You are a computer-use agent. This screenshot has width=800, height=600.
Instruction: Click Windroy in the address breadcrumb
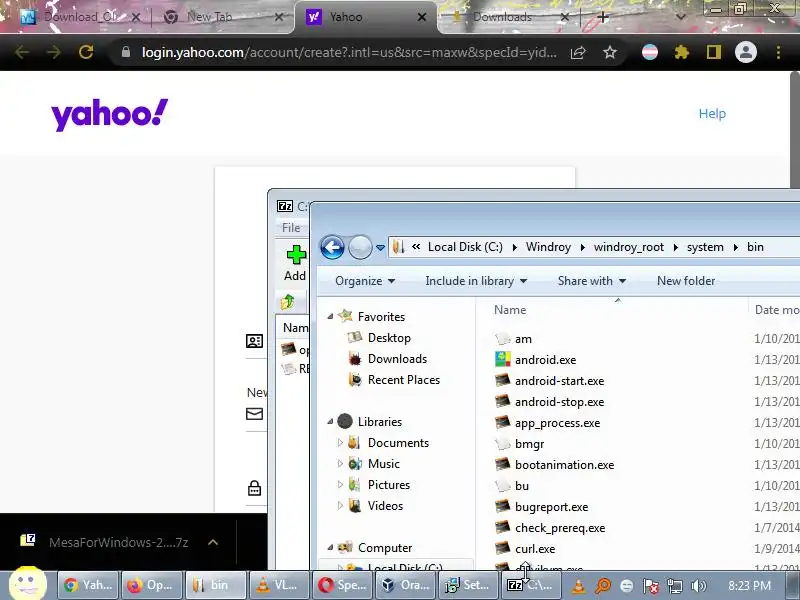coord(548,247)
